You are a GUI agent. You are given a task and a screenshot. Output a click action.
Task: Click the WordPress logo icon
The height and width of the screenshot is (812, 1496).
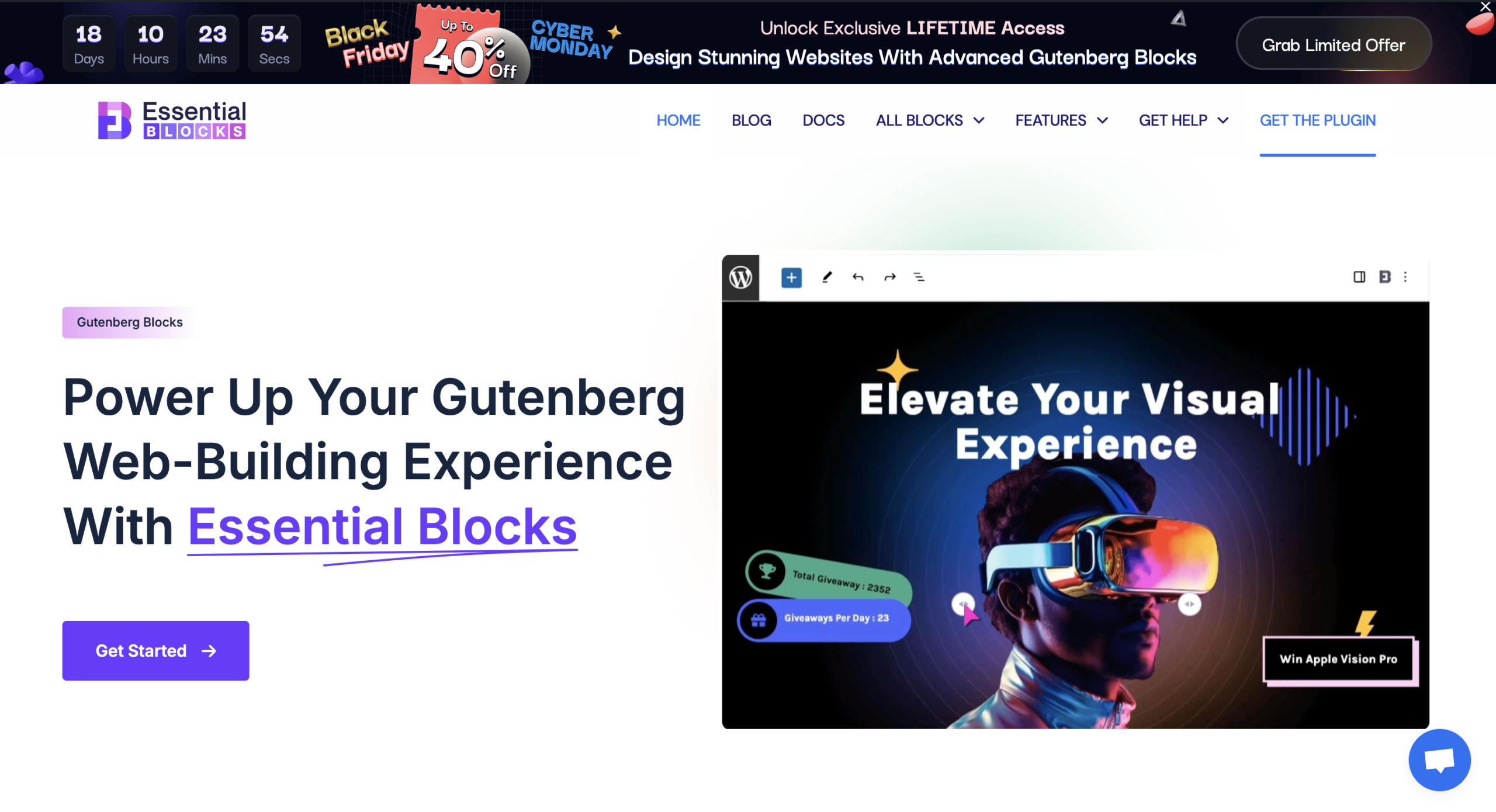(x=740, y=276)
